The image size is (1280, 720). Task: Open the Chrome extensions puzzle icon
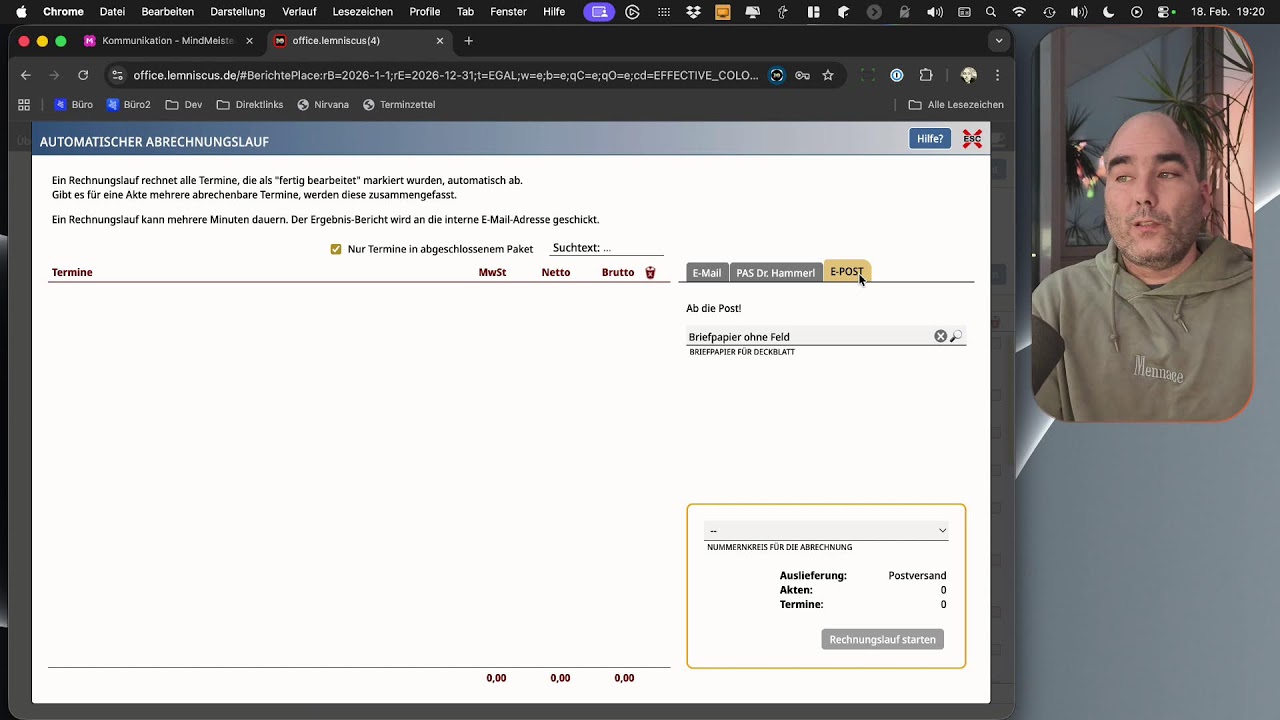click(926, 75)
